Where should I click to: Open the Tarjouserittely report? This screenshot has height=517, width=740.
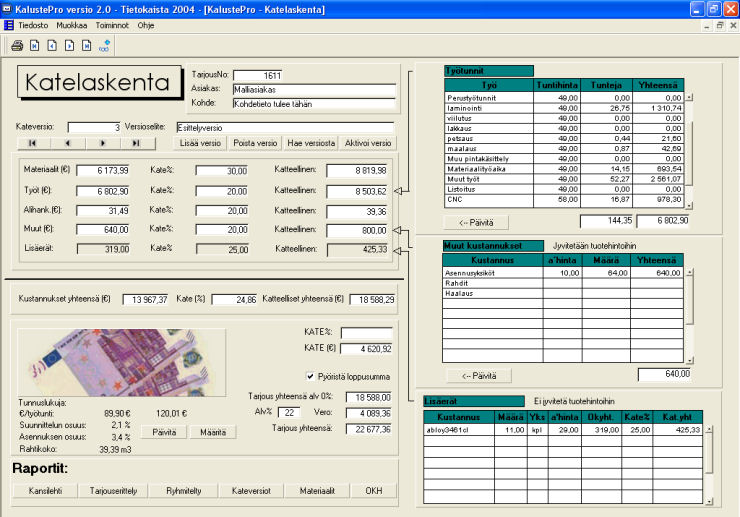113,491
